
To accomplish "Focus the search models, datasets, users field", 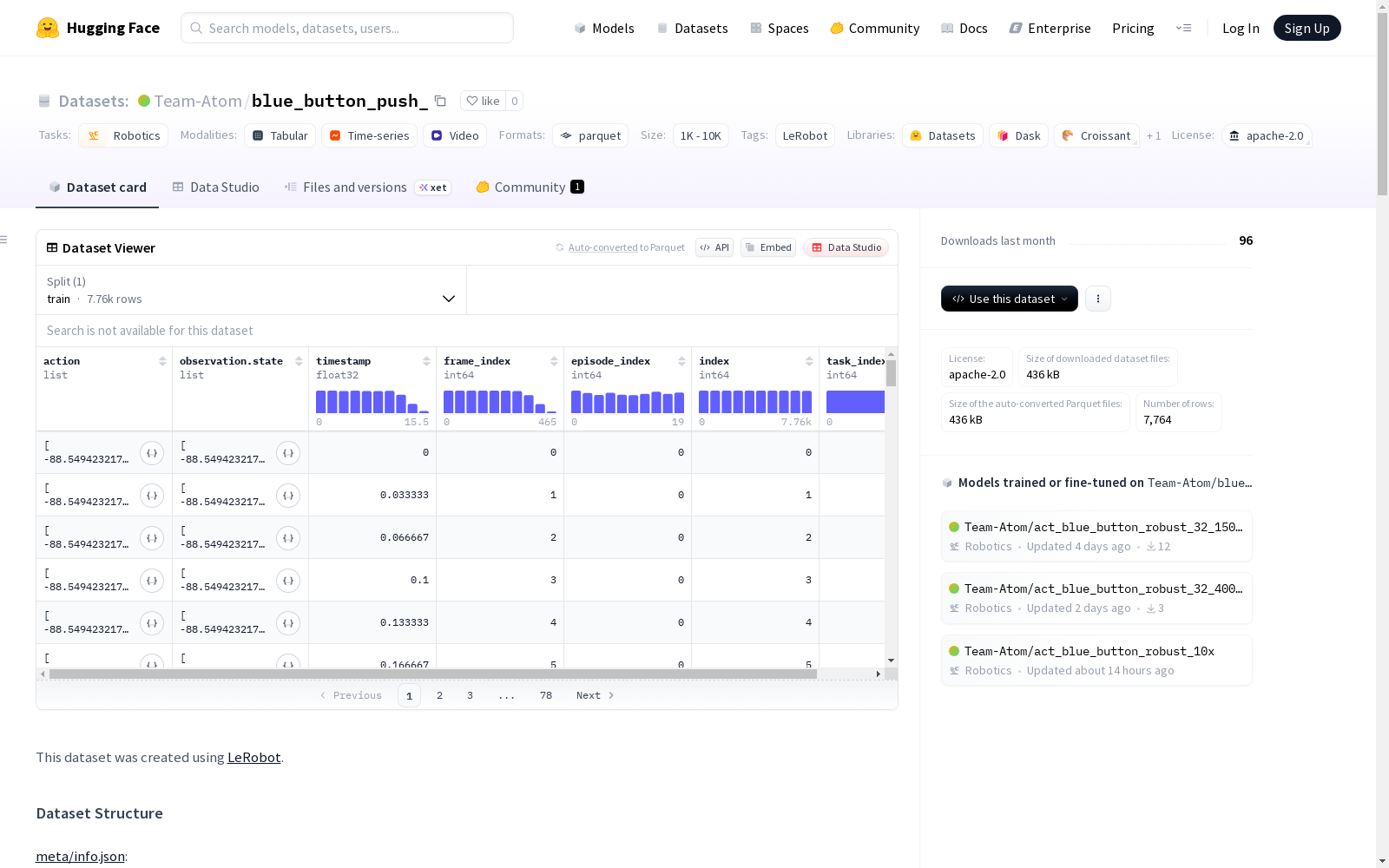I will pyautogui.click(x=347, y=28).
